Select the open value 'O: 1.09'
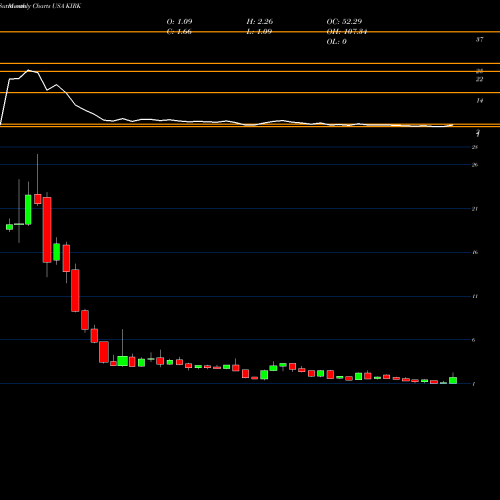 (179, 22)
